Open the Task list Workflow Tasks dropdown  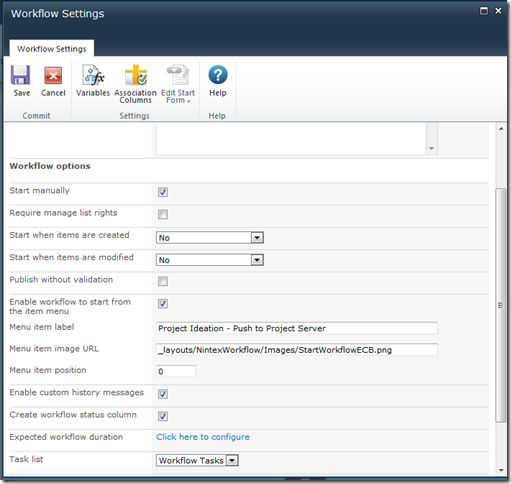click(x=197, y=461)
